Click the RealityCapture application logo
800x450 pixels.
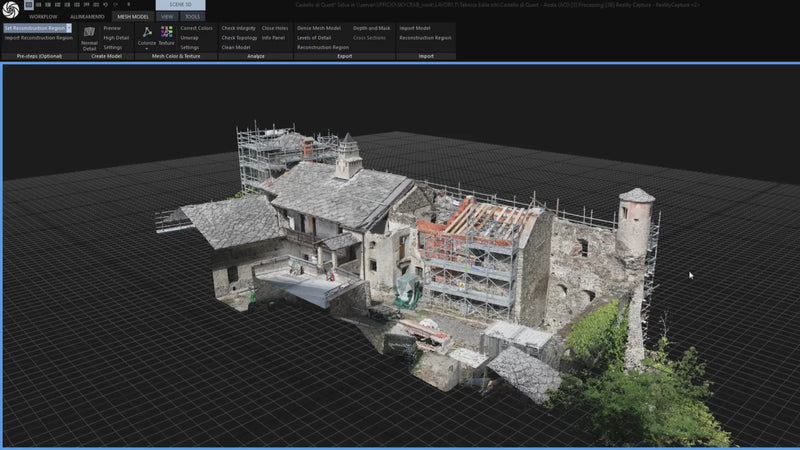click(x=10, y=10)
